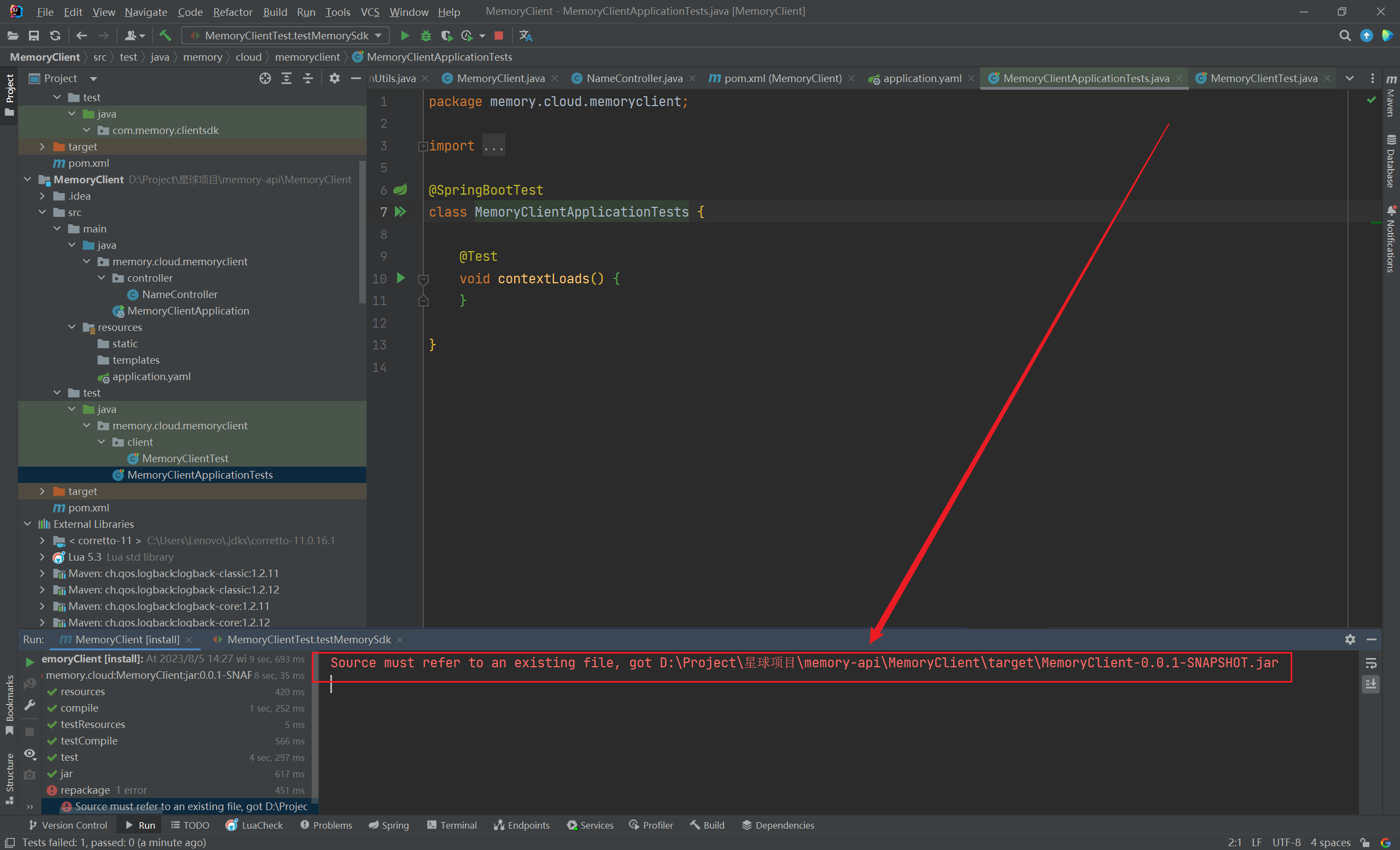Click LF line separator in status bar

tap(1256, 842)
